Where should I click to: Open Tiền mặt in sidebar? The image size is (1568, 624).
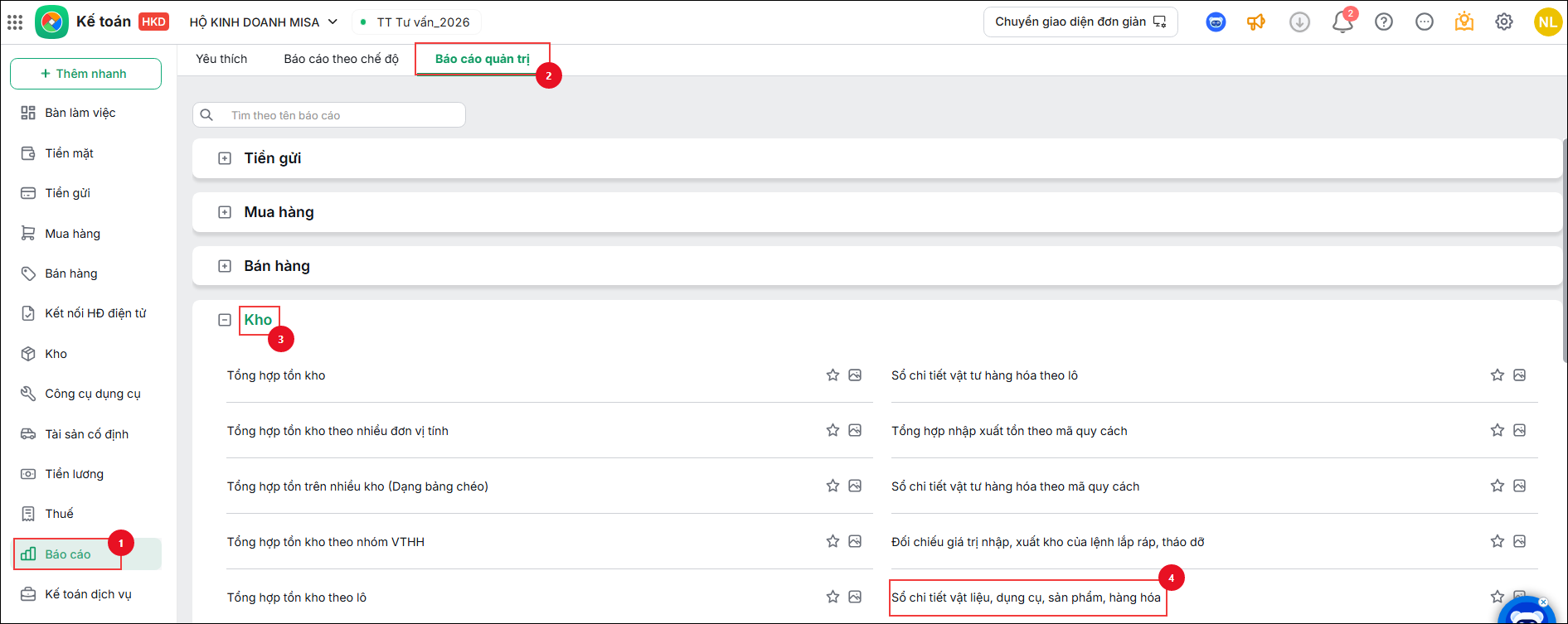coord(86,153)
